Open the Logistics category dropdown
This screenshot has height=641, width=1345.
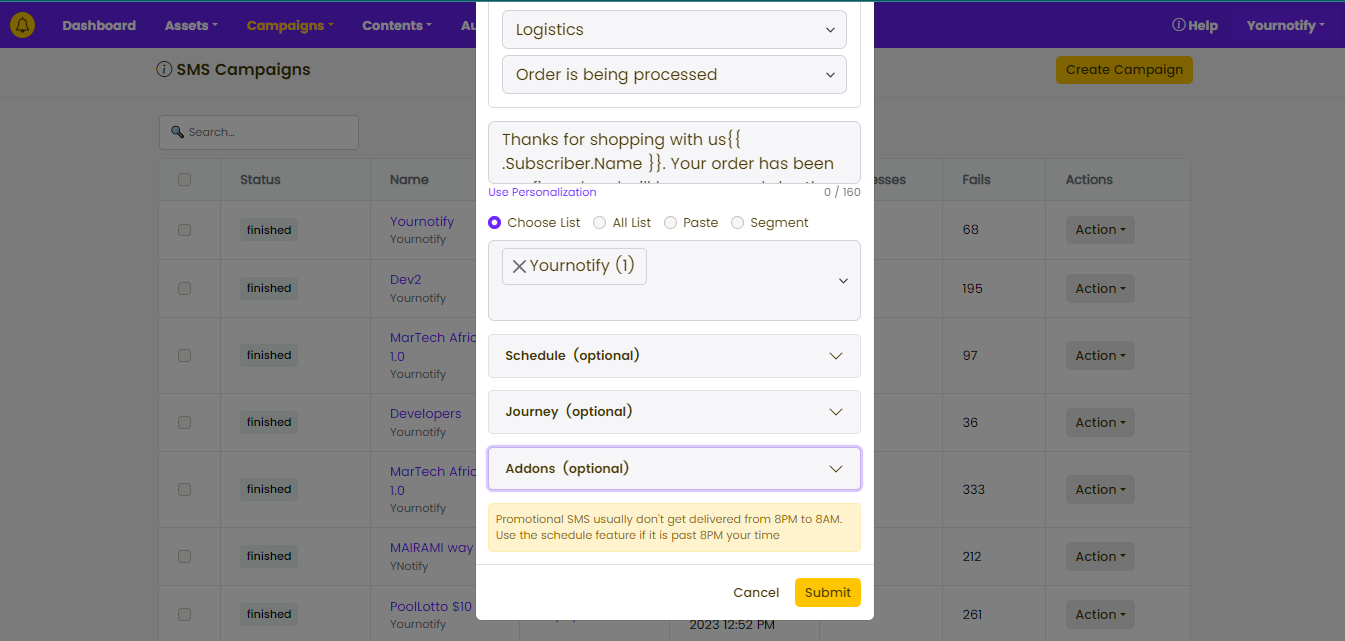[x=674, y=30]
